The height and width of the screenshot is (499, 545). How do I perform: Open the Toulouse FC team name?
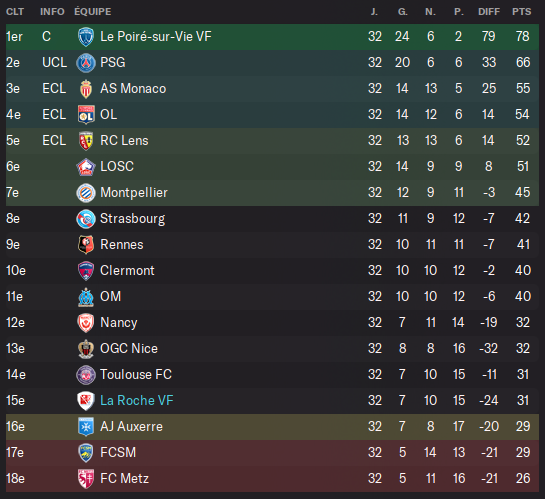[x=136, y=374]
